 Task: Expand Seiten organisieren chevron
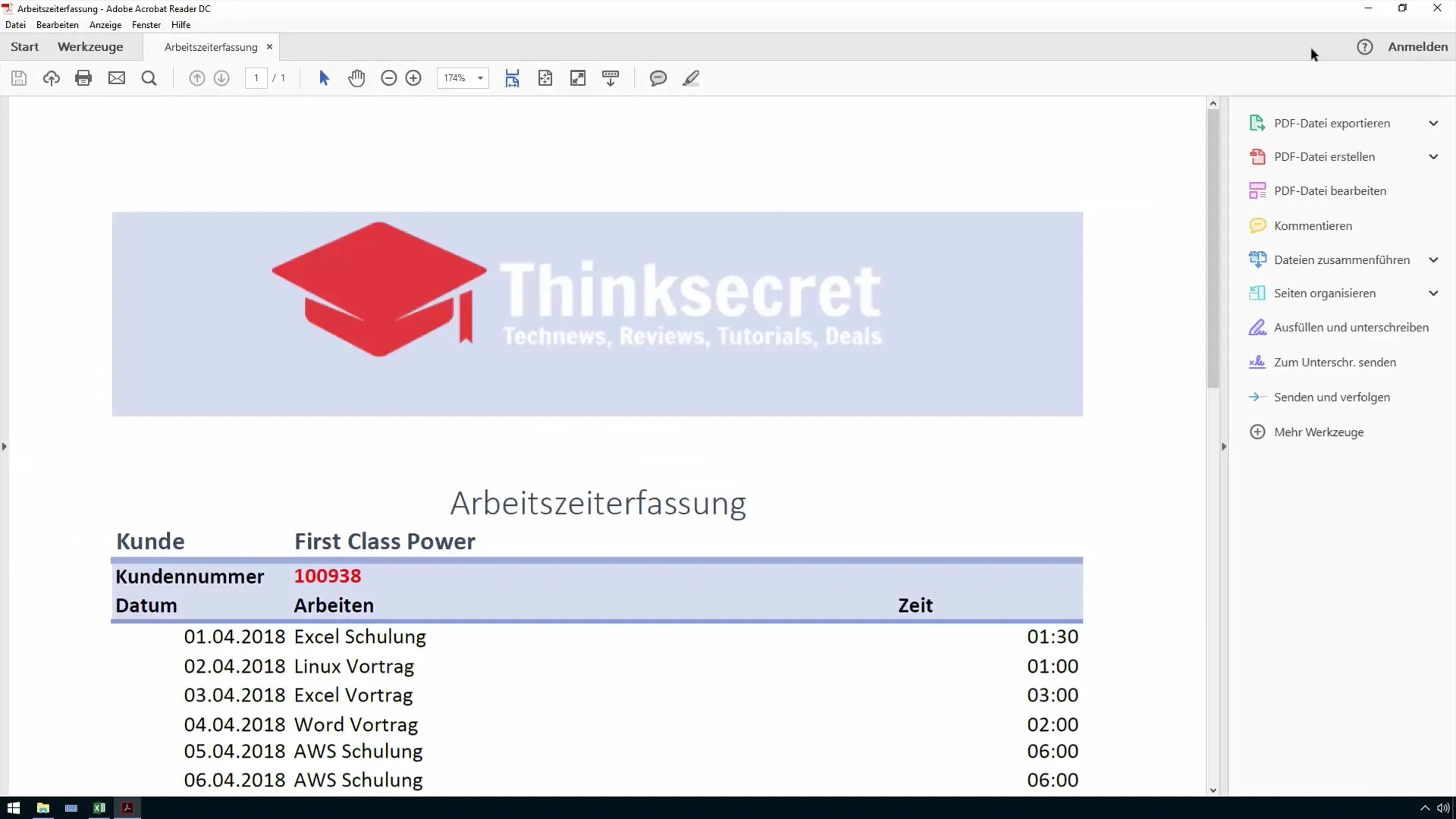(x=1433, y=293)
